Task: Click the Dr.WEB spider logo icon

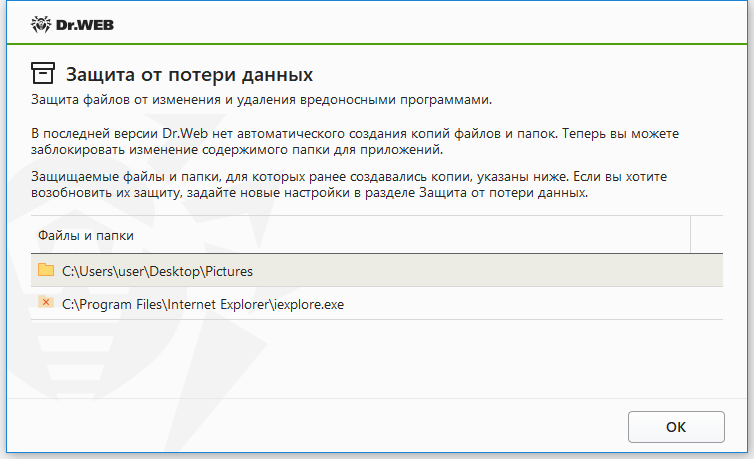Action: (41, 24)
